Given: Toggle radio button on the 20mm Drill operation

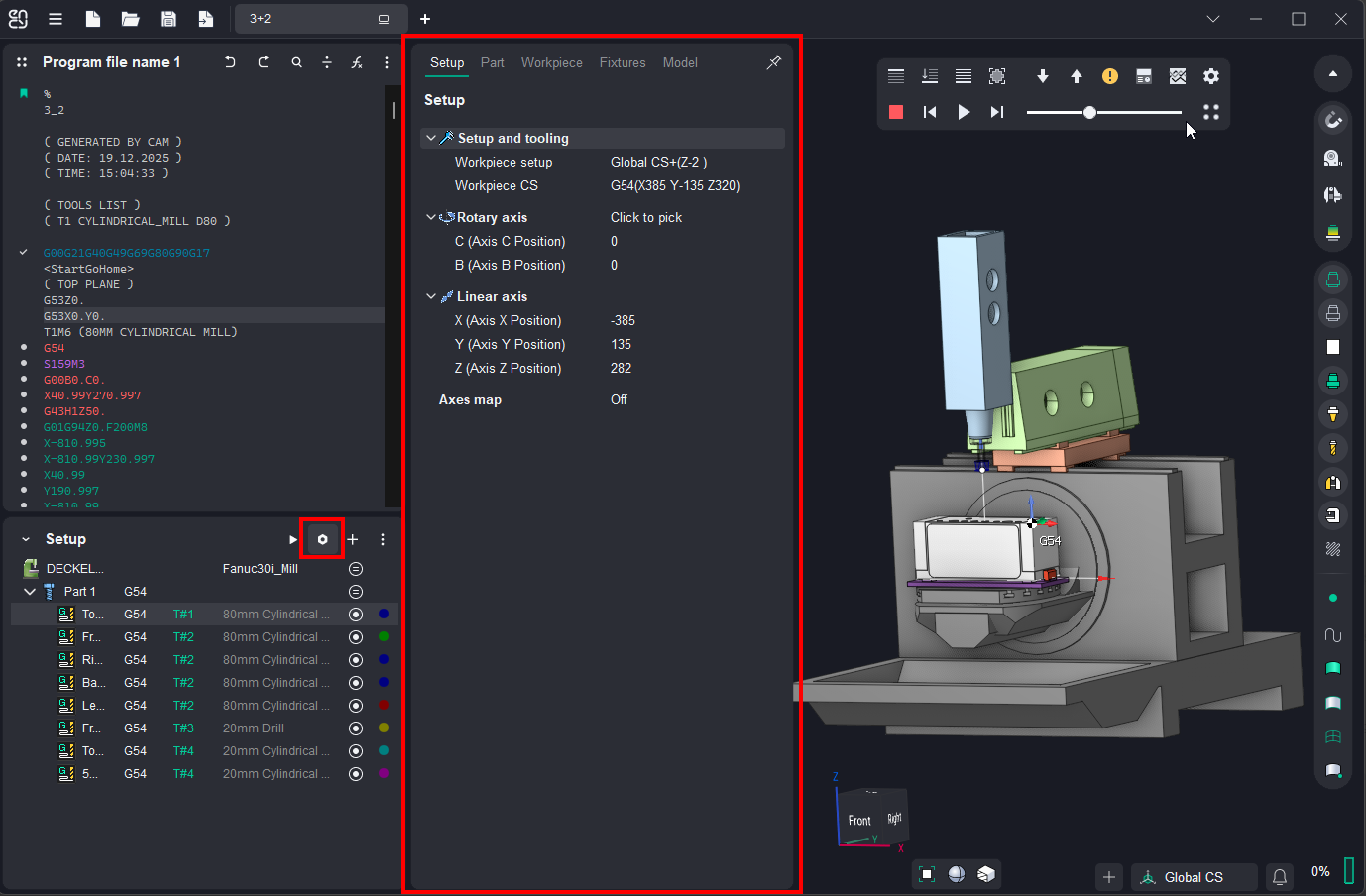Looking at the screenshot, I should click(356, 728).
